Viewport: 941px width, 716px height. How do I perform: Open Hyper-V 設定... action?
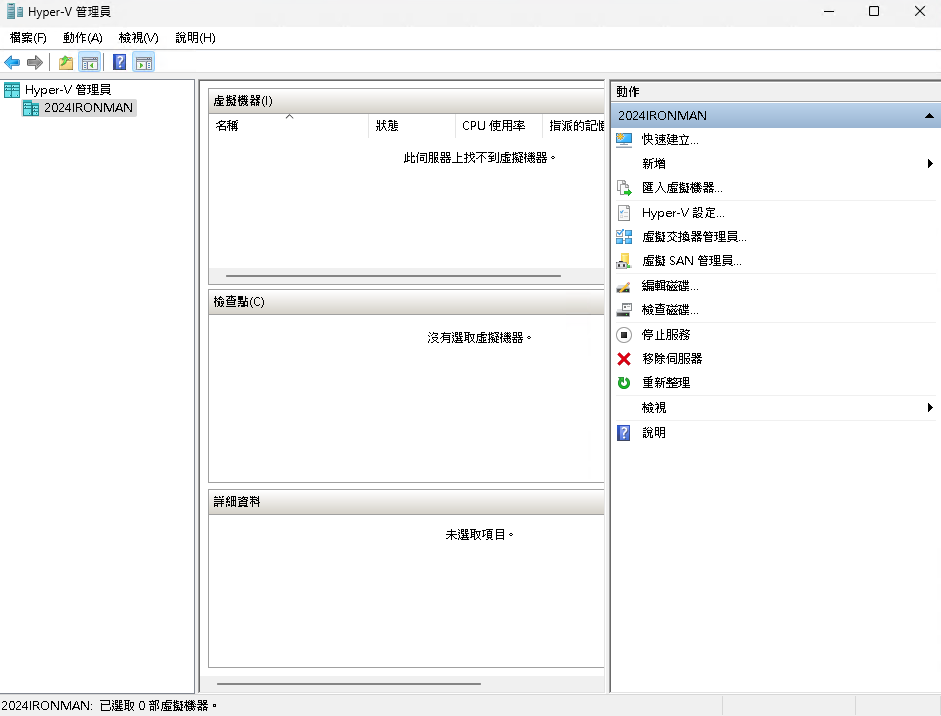pyautogui.click(x=683, y=213)
